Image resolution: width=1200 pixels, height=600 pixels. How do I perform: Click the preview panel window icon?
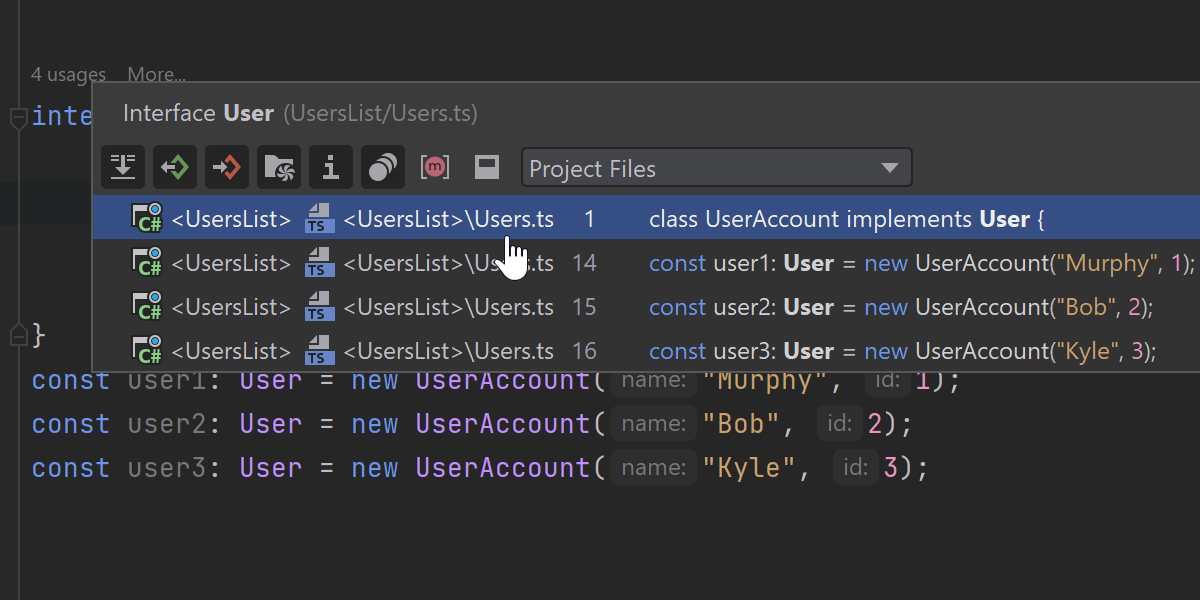click(487, 167)
